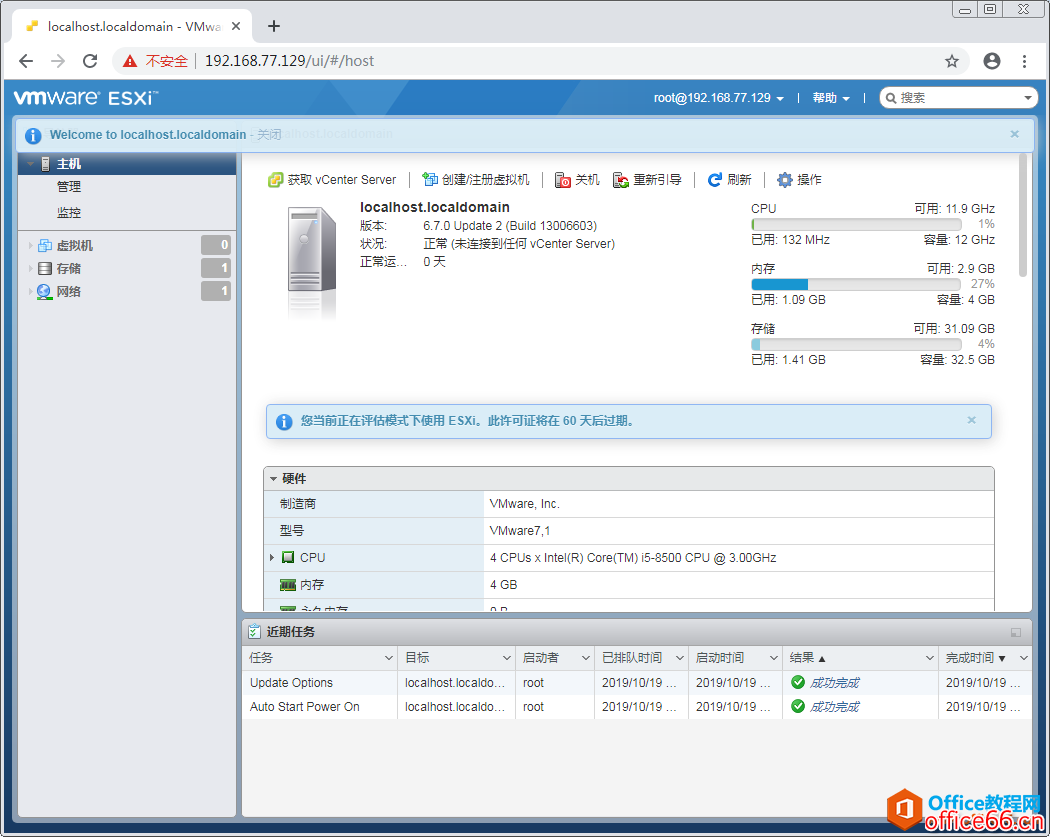Click the 虚拟机 count badge showing 0
The height and width of the screenshot is (837, 1050).
[216, 245]
